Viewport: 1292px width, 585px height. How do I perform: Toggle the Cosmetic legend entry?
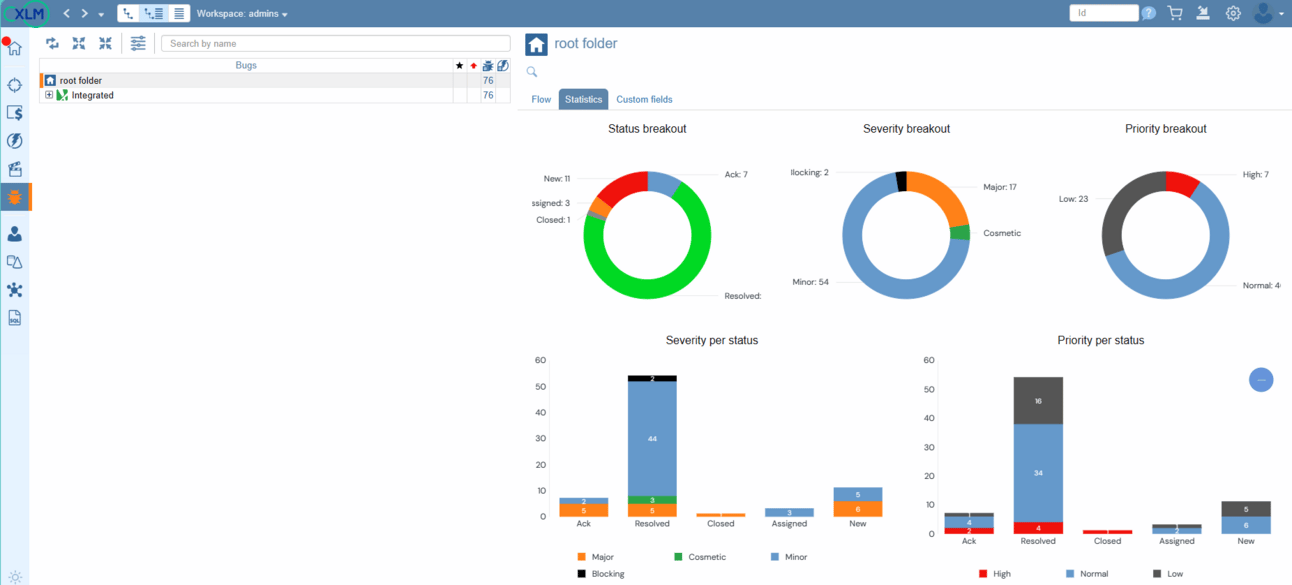(x=700, y=557)
